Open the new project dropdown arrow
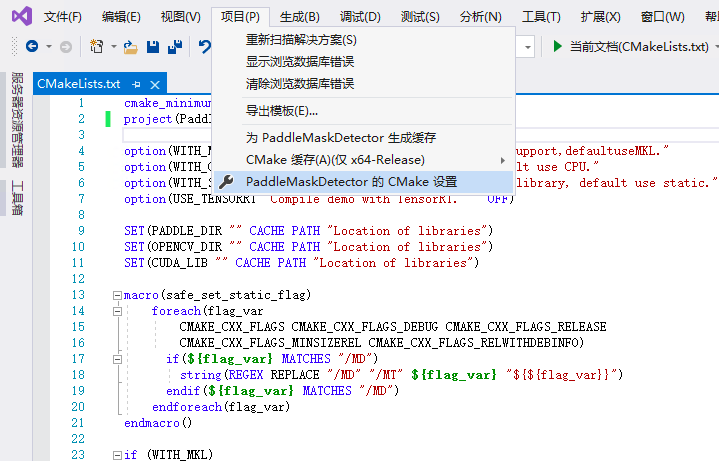The height and width of the screenshot is (461, 719). (x=113, y=47)
